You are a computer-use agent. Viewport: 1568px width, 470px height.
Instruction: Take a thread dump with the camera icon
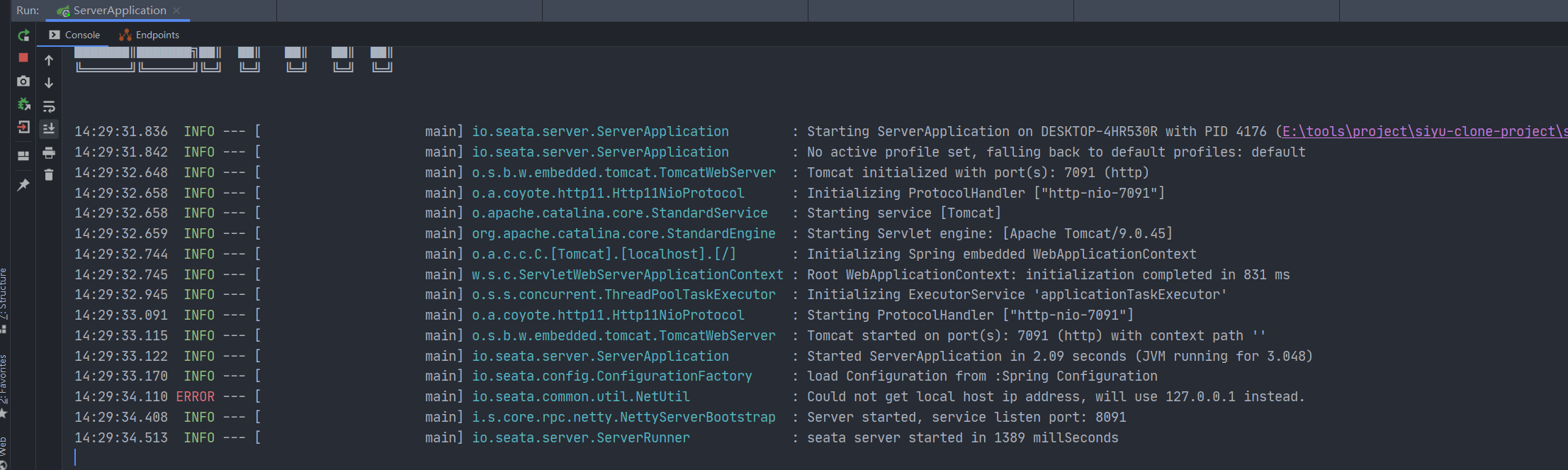[23, 81]
